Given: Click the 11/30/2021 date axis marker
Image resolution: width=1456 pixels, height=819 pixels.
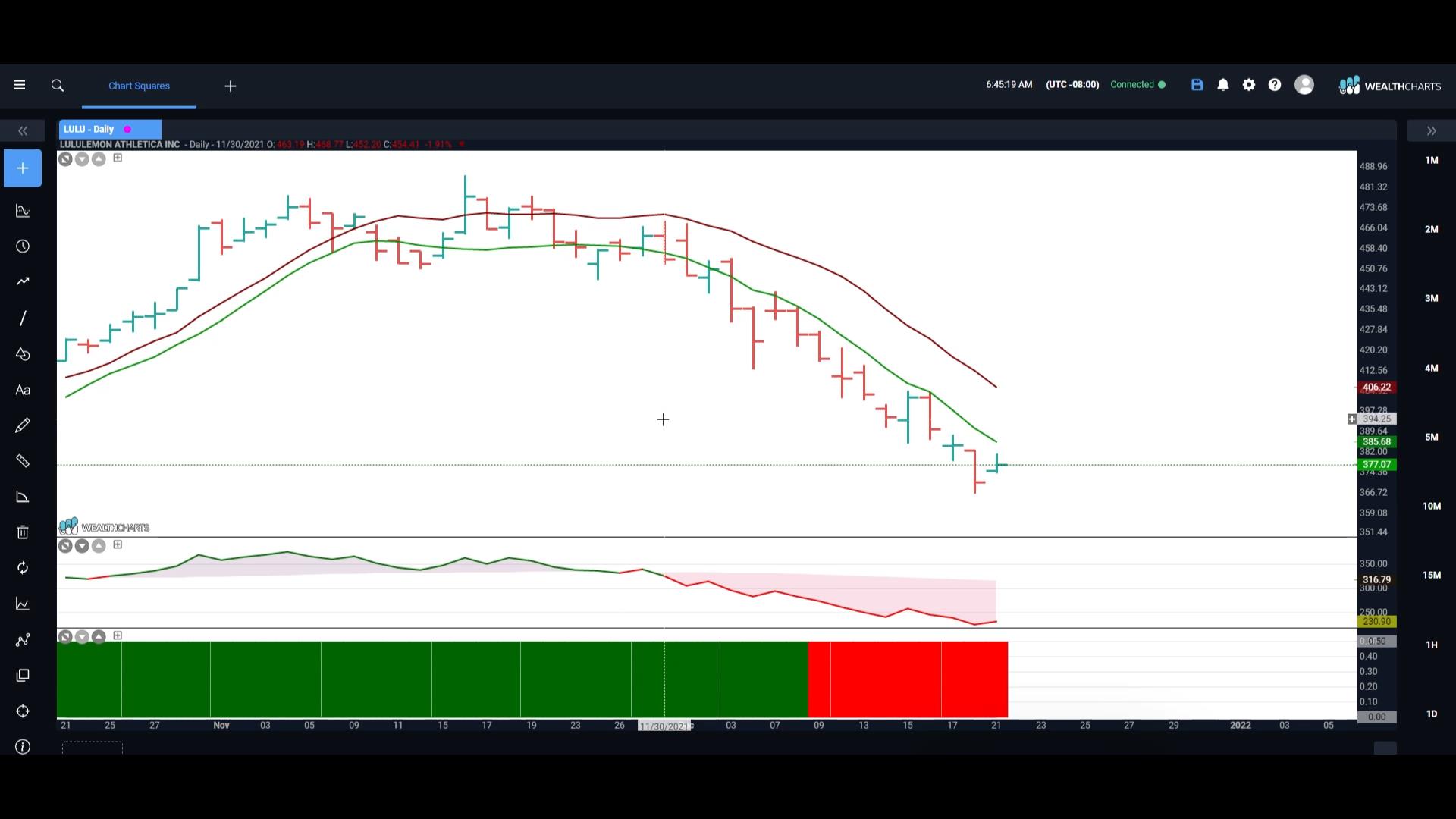Looking at the screenshot, I should 664,726.
